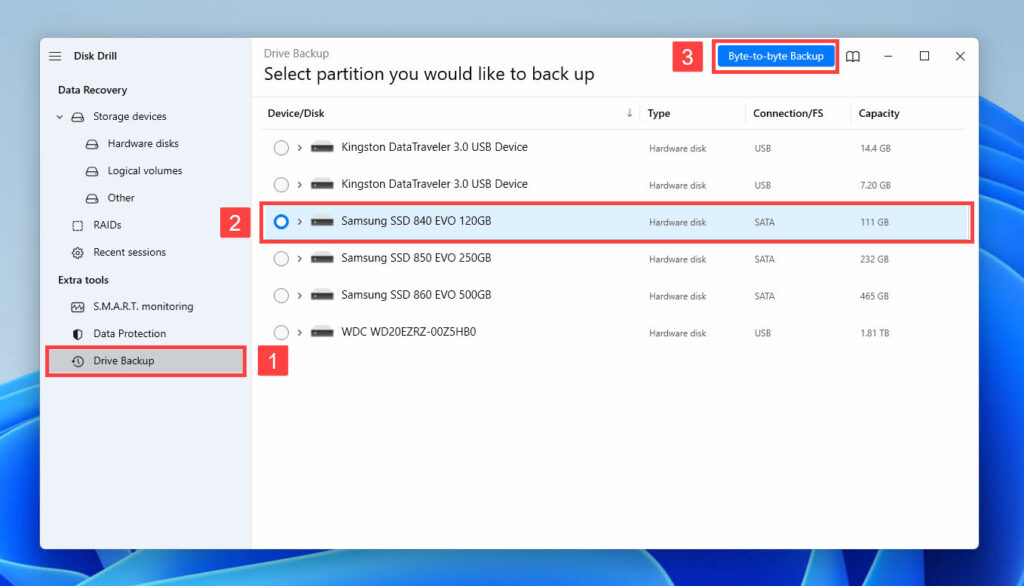Select the radio button for WDC WD20EZRZ-00Z5HB0

point(280,331)
